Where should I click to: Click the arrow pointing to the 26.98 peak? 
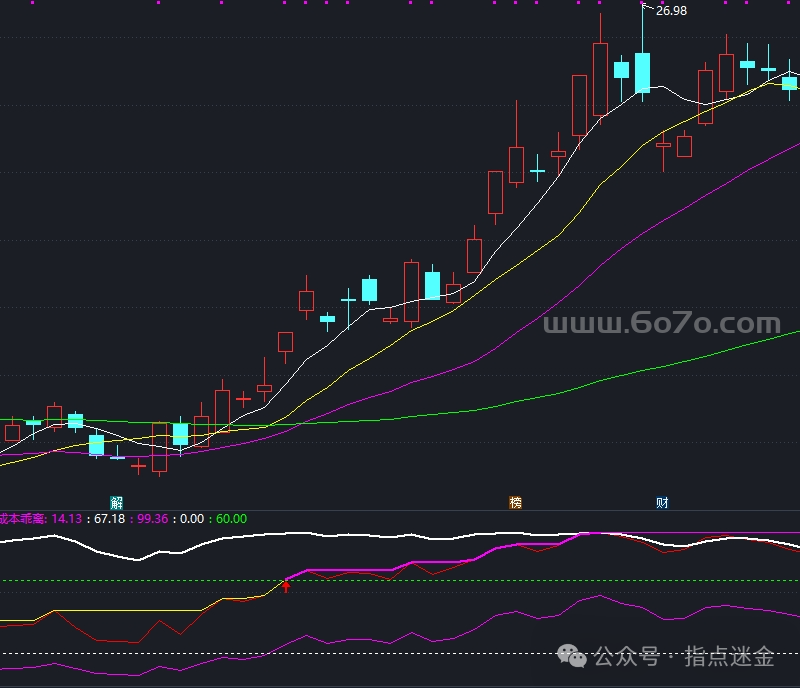tap(647, 8)
